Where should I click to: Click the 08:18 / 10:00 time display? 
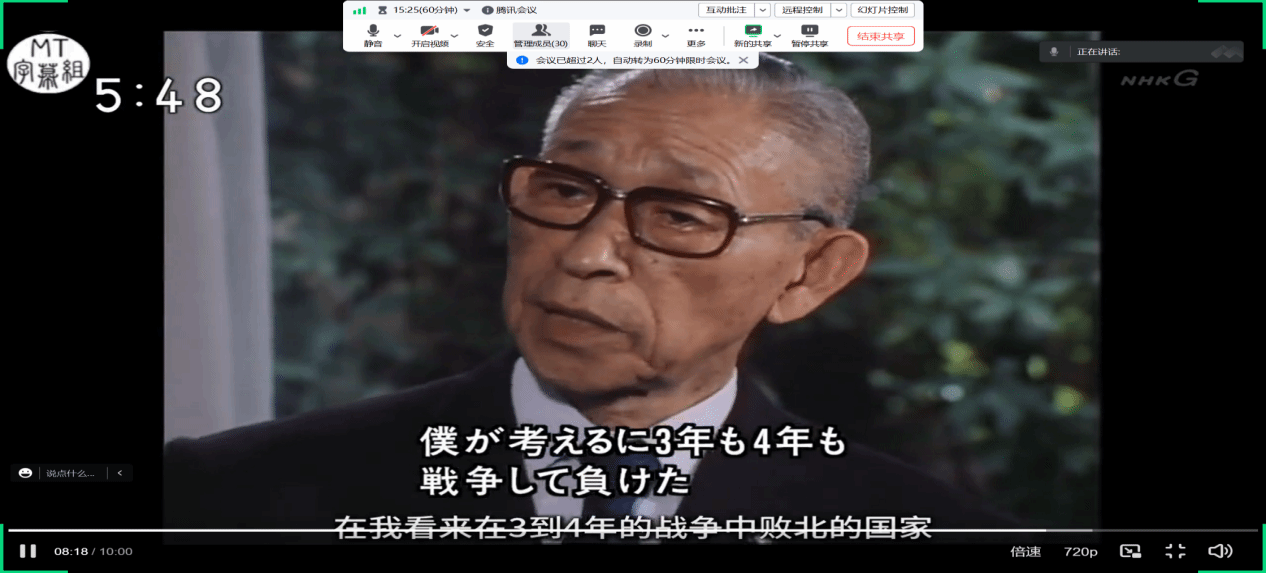(93, 552)
